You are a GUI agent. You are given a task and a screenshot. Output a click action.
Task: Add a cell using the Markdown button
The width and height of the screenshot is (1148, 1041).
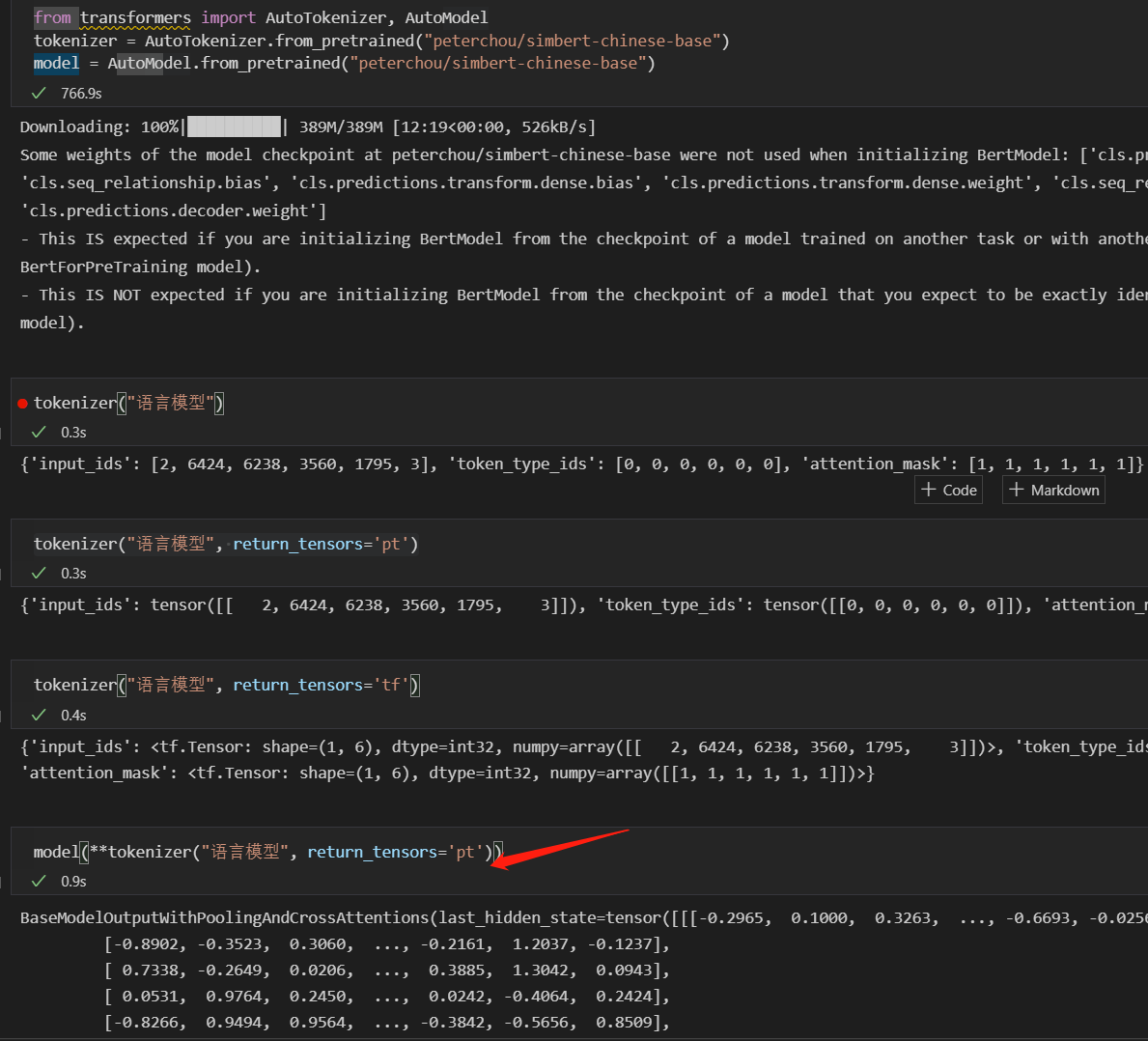pos(1053,490)
